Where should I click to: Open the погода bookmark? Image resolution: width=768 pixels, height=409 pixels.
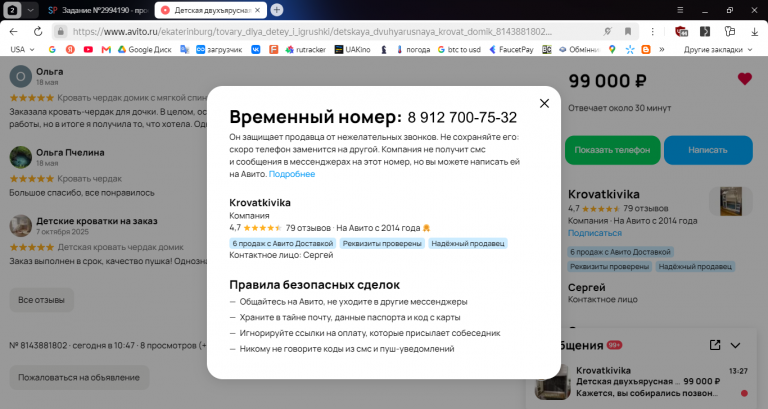[x=413, y=49]
